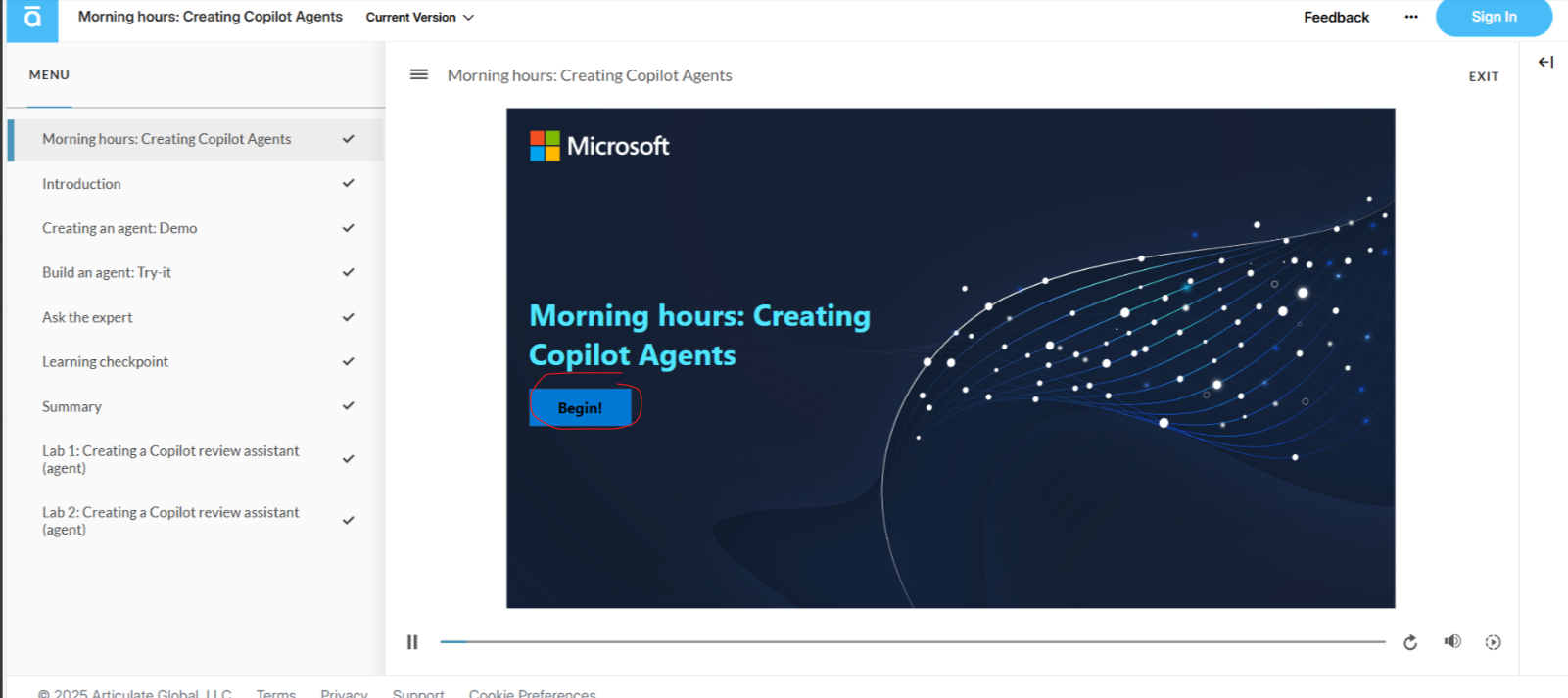Click the checkmark beside Creating an agent: Demo
The height and width of the screenshot is (698, 1568).
coord(348,228)
